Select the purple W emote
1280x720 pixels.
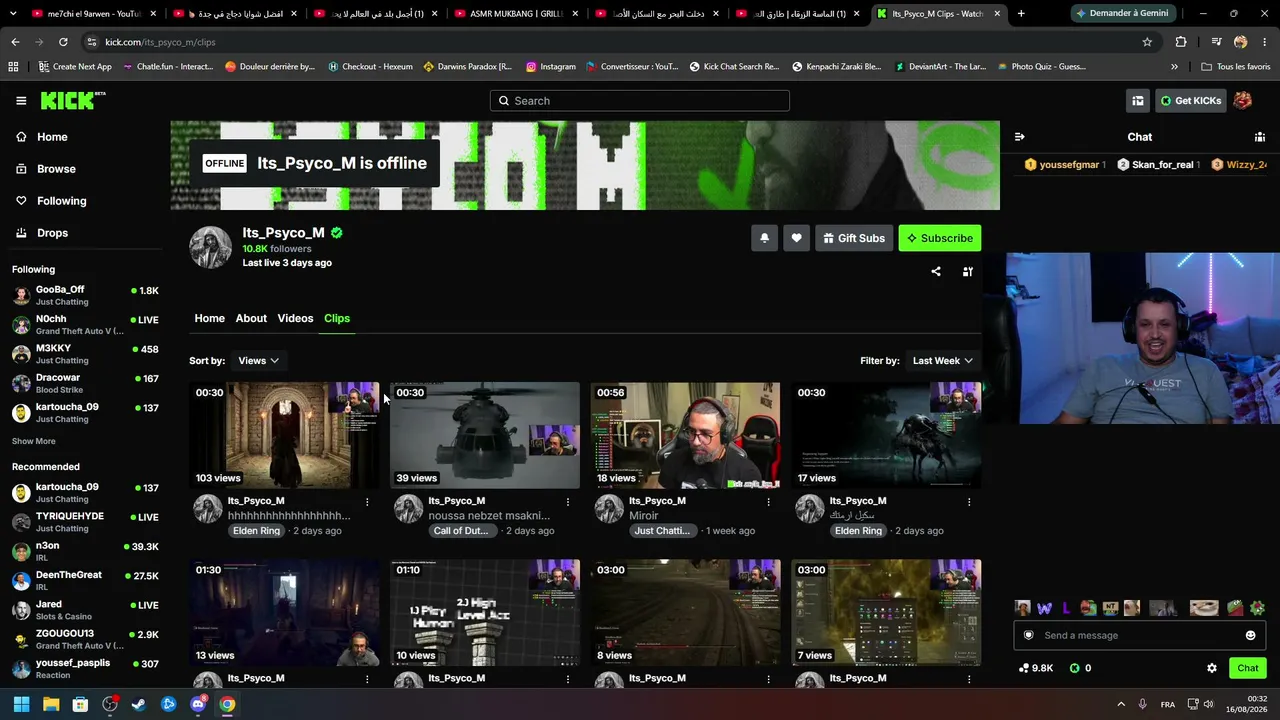1045,608
